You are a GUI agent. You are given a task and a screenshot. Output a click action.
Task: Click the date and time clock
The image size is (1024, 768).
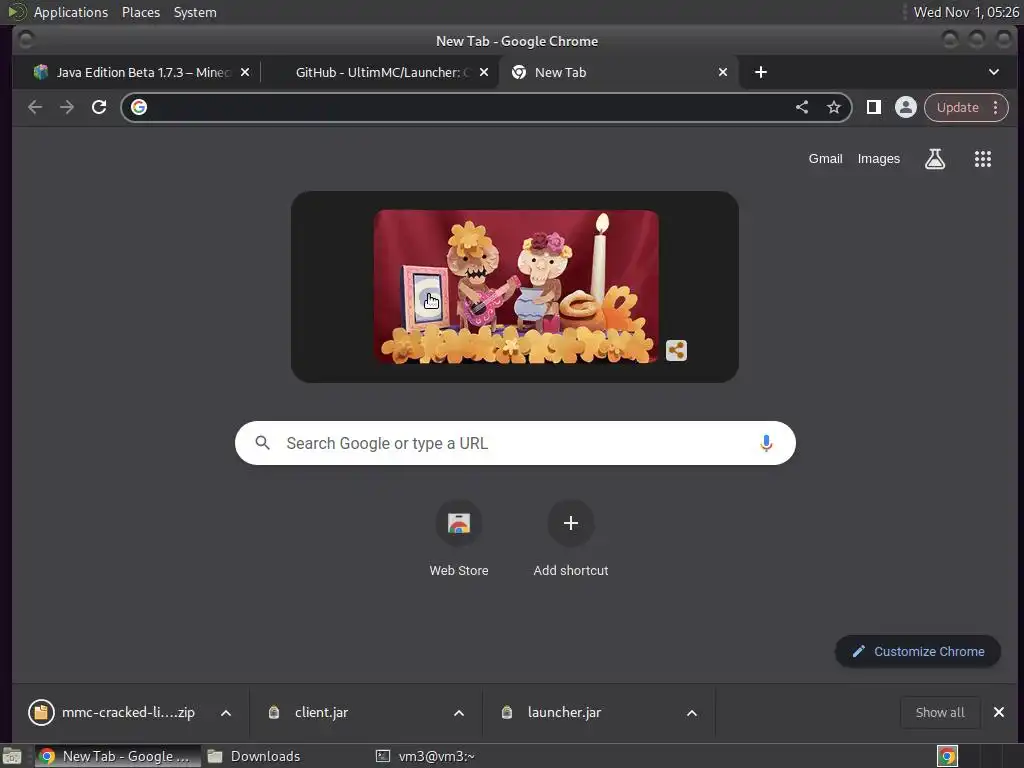tap(966, 12)
